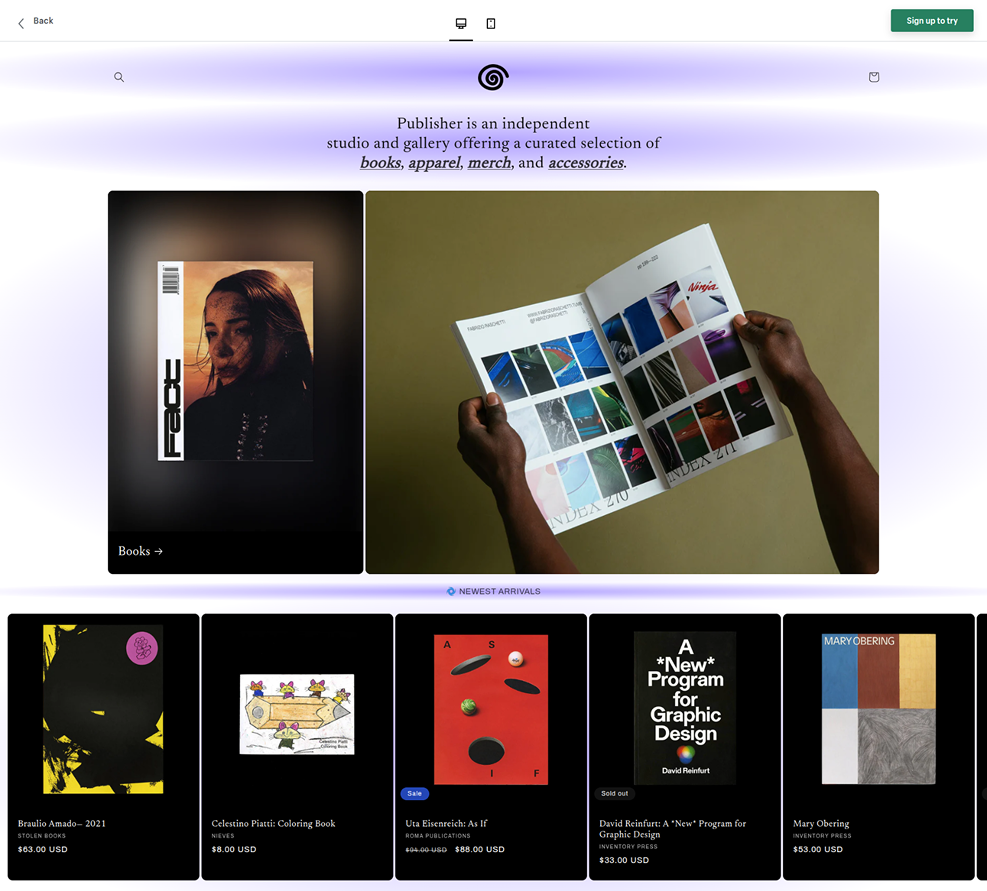Click the Books arrow link on the cover tile
Image resolution: width=987 pixels, height=891 pixels.
(x=139, y=551)
